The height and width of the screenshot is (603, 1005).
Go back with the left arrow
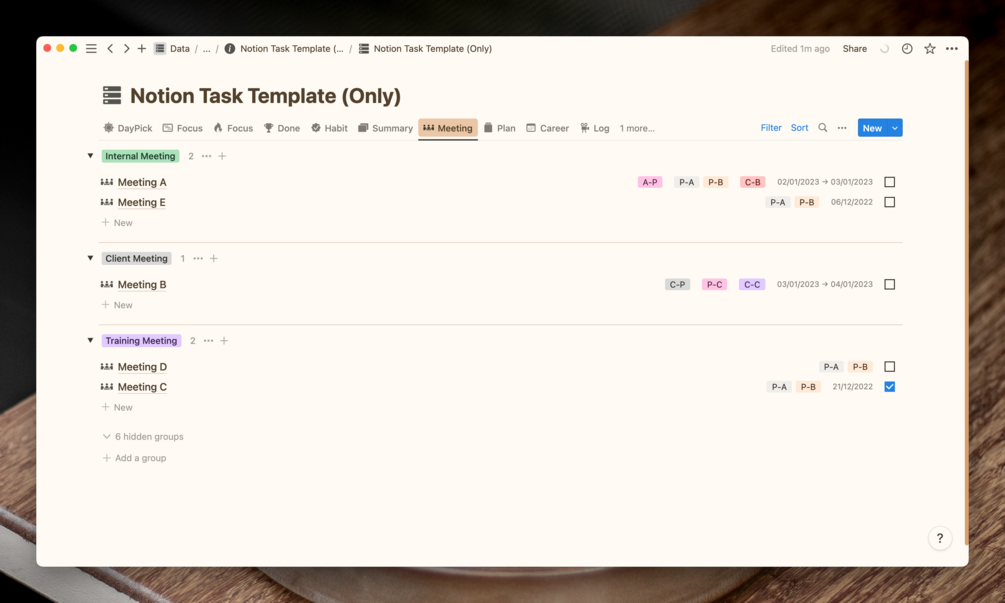click(110, 49)
